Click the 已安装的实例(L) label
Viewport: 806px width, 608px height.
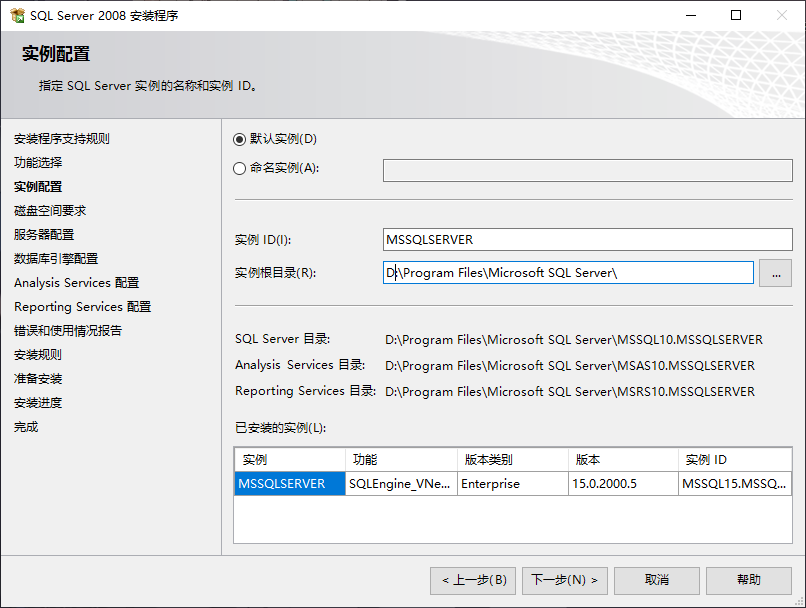click(x=281, y=428)
